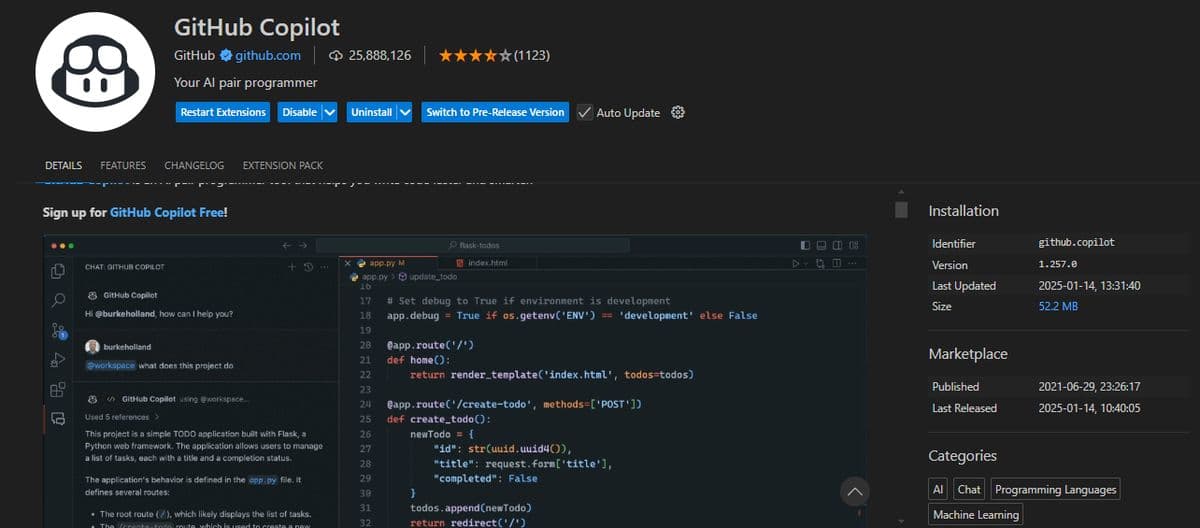Click the verified publisher badge icon
This screenshot has width=1200, height=528.
[x=226, y=55]
